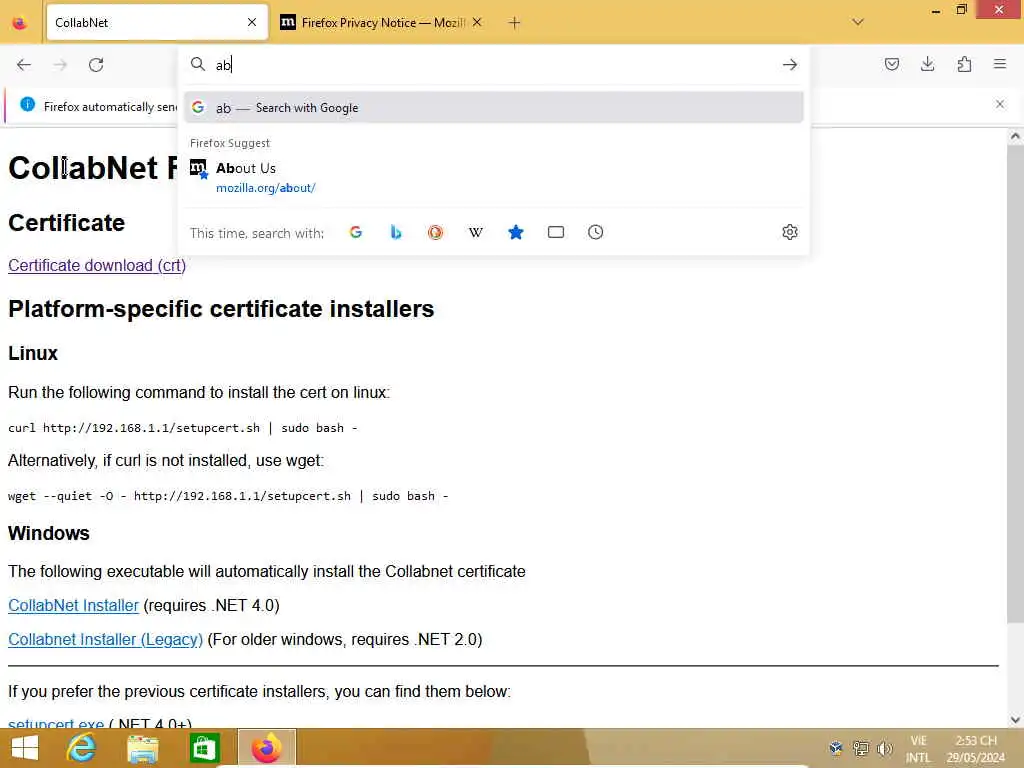This screenshot has height=768, width=1024.
Task: Open the Firefox application menu
Action: [1000, 64]
